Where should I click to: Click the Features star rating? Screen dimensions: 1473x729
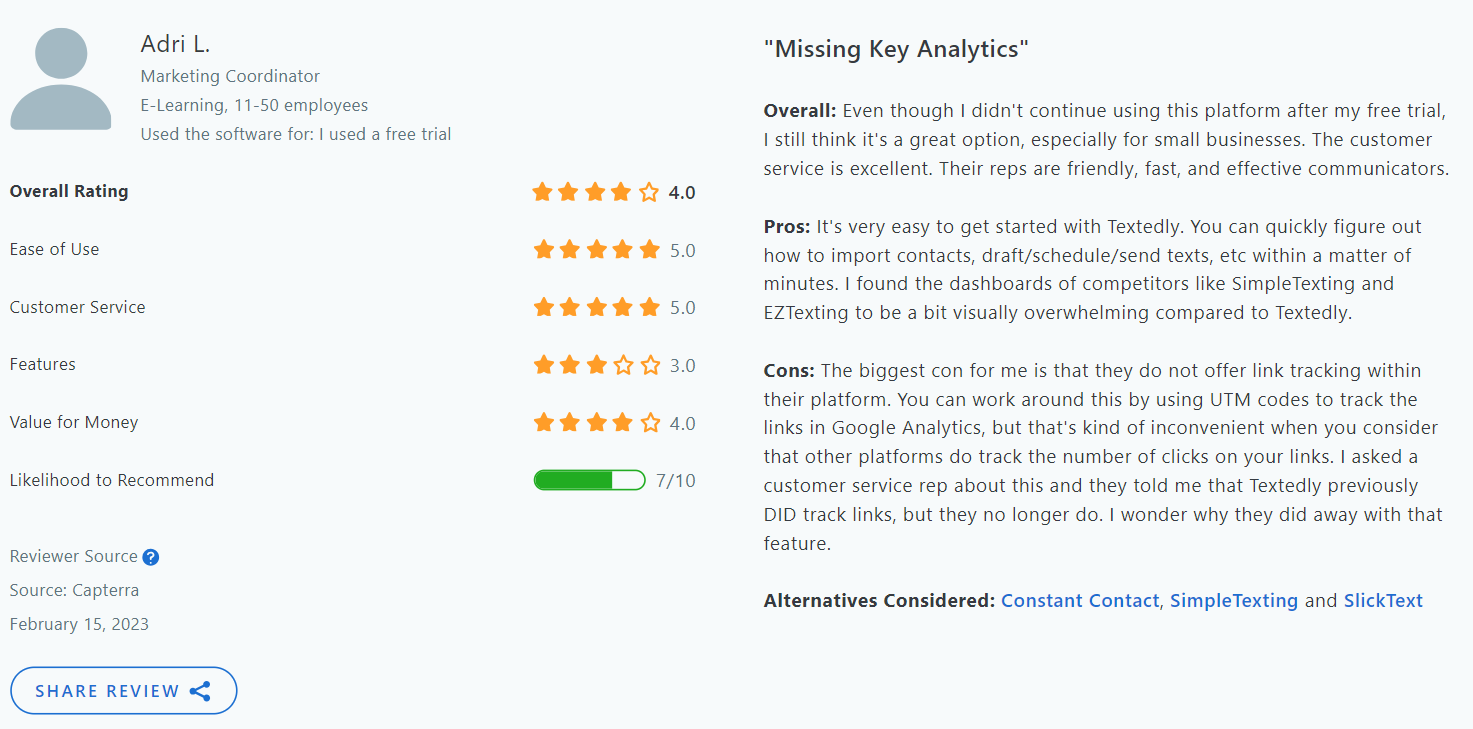click(596, 365)
